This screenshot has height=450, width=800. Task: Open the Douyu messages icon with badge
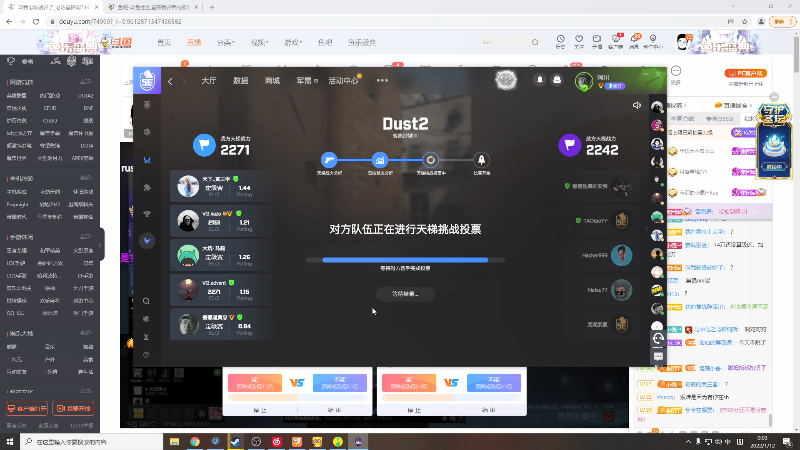634,41
